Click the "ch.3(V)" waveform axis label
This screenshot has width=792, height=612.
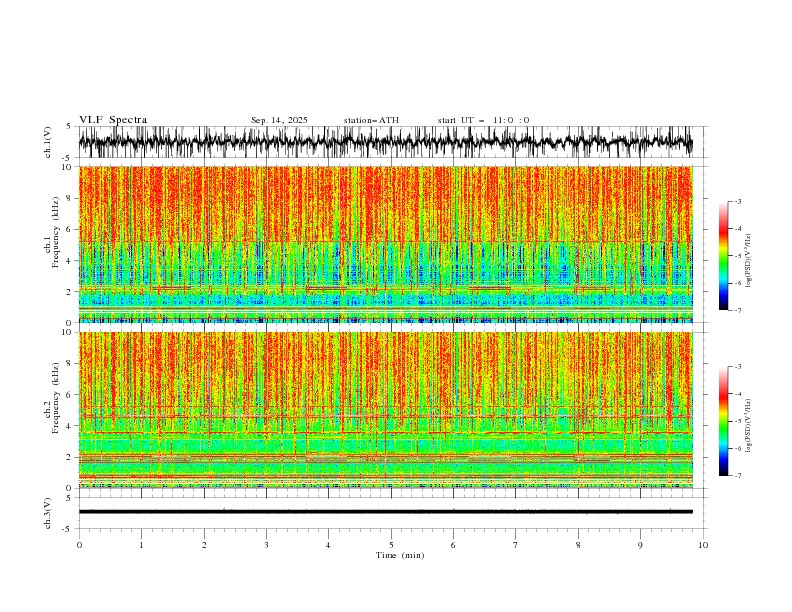pyautogui.click(x=47, y=513)
